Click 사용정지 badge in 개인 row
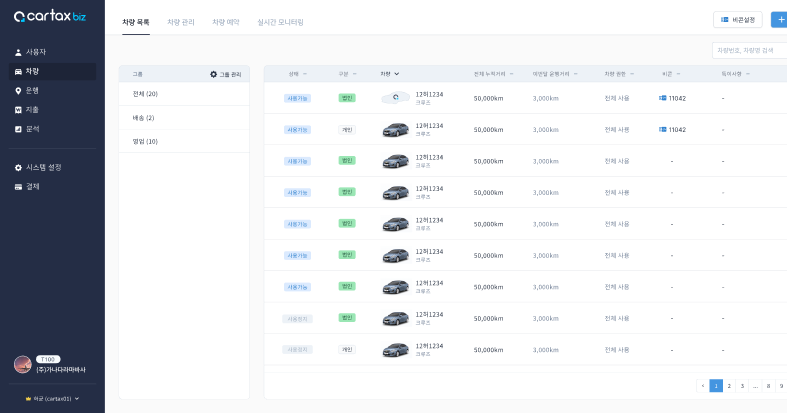Viewport: 787px width, 413px height. 297,350
